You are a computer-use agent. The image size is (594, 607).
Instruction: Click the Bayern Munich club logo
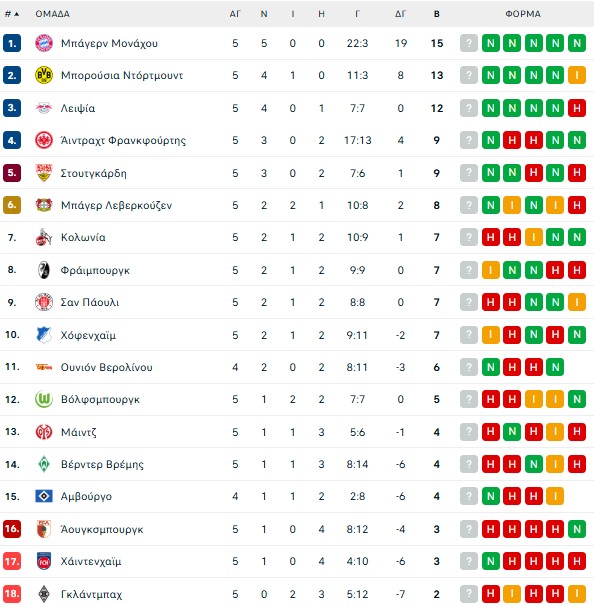(44, 43)
